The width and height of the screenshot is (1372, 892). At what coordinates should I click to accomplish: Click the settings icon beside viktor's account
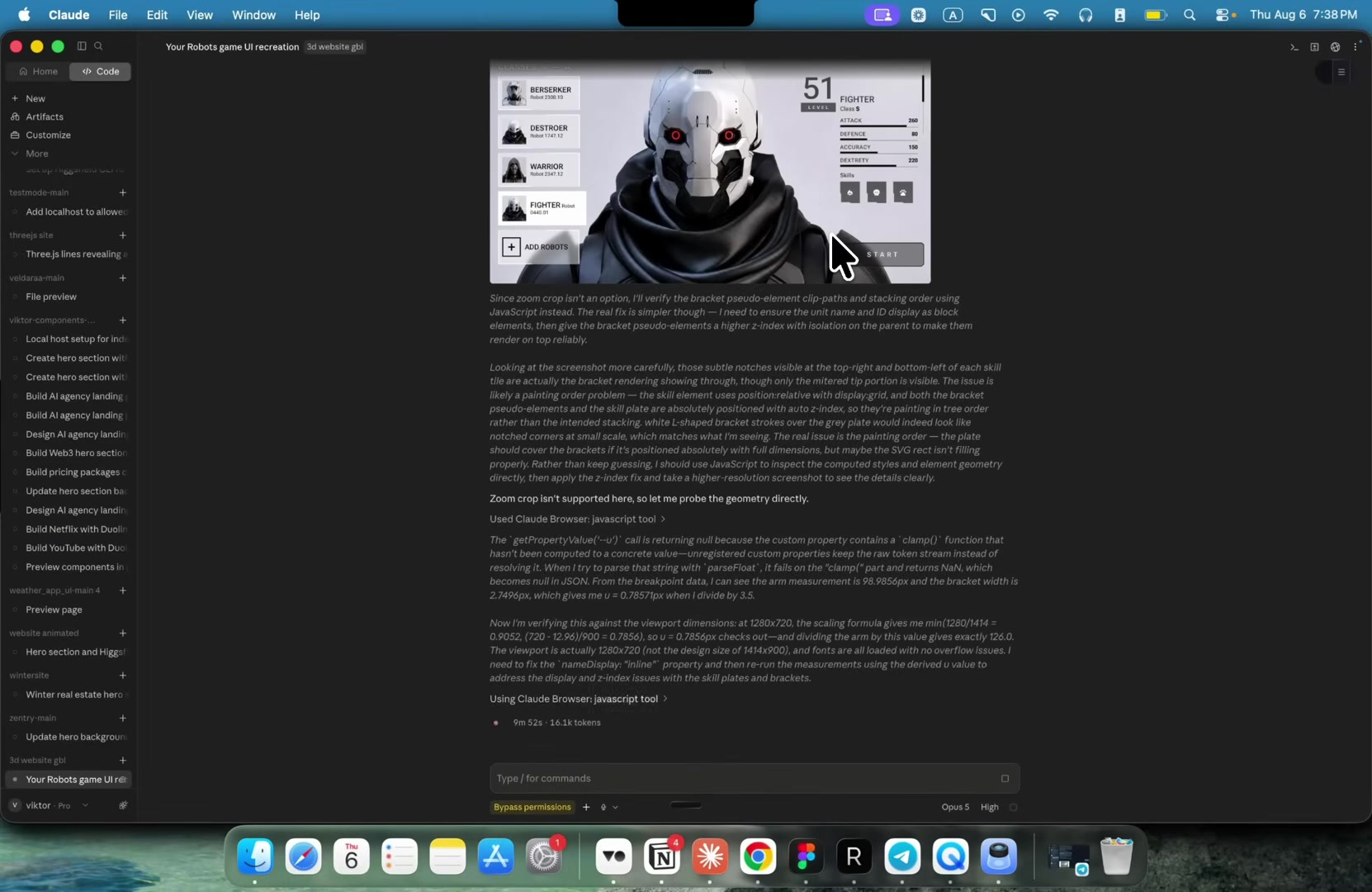pos(123,805)
